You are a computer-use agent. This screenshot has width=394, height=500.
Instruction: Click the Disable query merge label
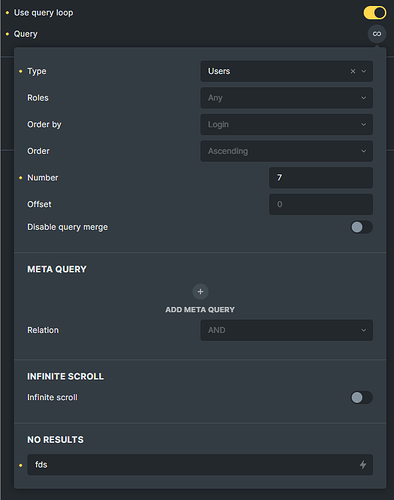coord(67,227)
